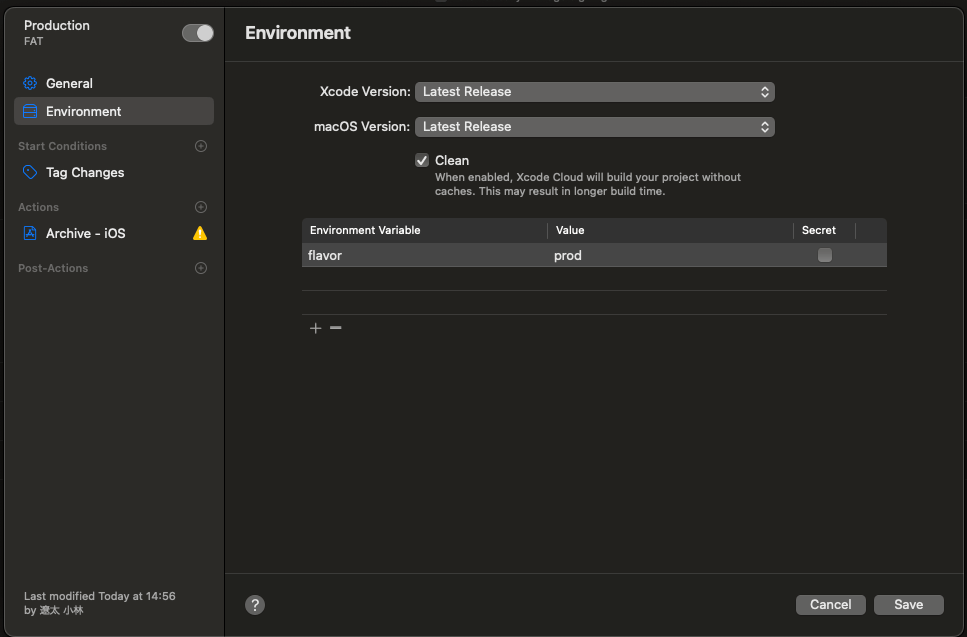Toggle the Secret checkbox for flavor
This screenshot has height=637, width=967.
[825, 255]
